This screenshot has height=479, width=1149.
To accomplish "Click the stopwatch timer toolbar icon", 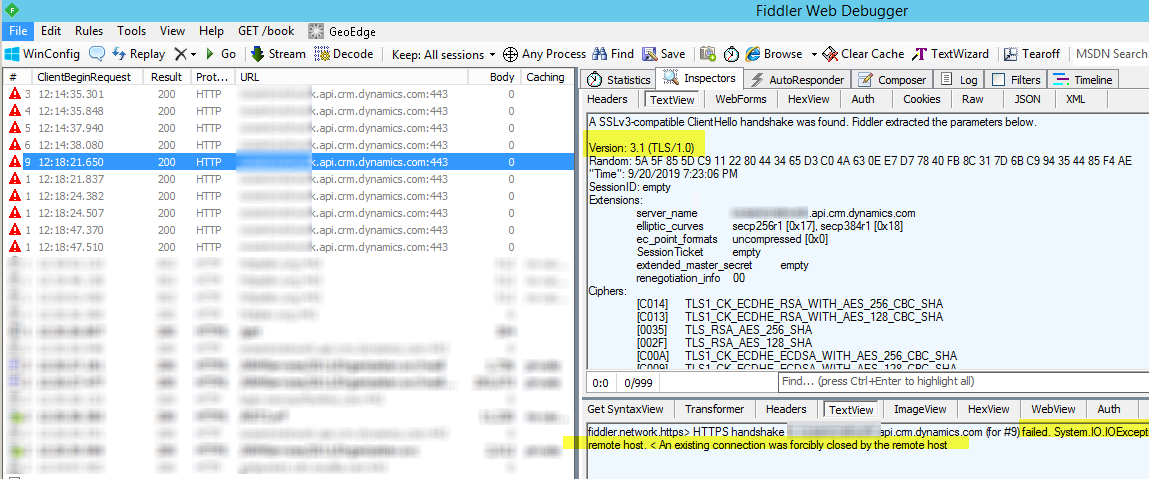I will tap(731, 54).
